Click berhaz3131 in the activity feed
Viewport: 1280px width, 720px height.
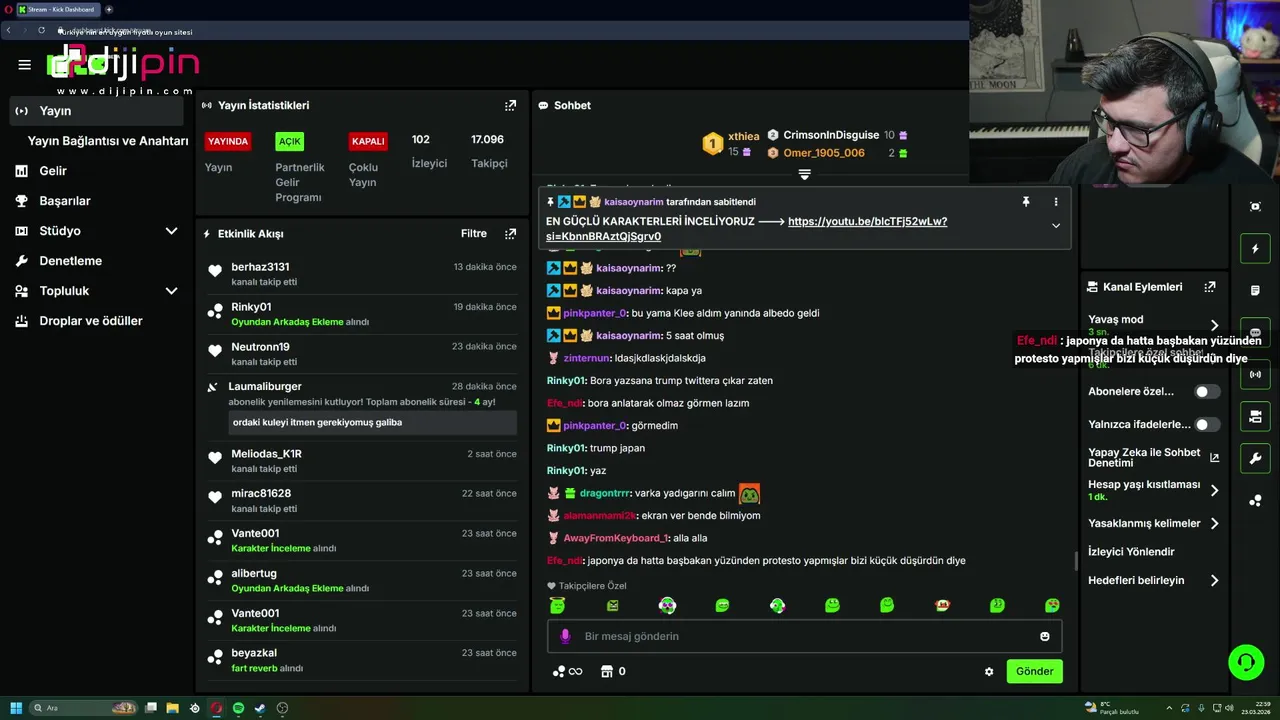(x=260, y=267)
